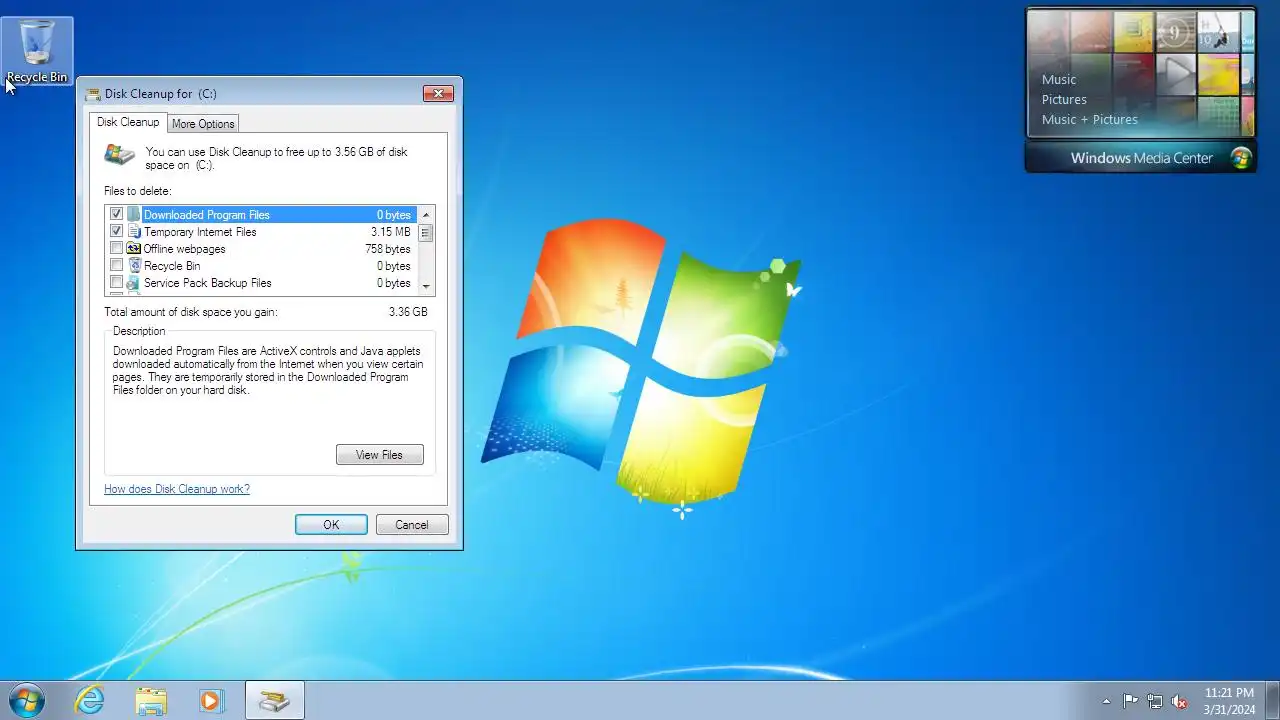Click the 3.15 MB size value
This screenshot has height=720, width=1280.
point(391,232)
